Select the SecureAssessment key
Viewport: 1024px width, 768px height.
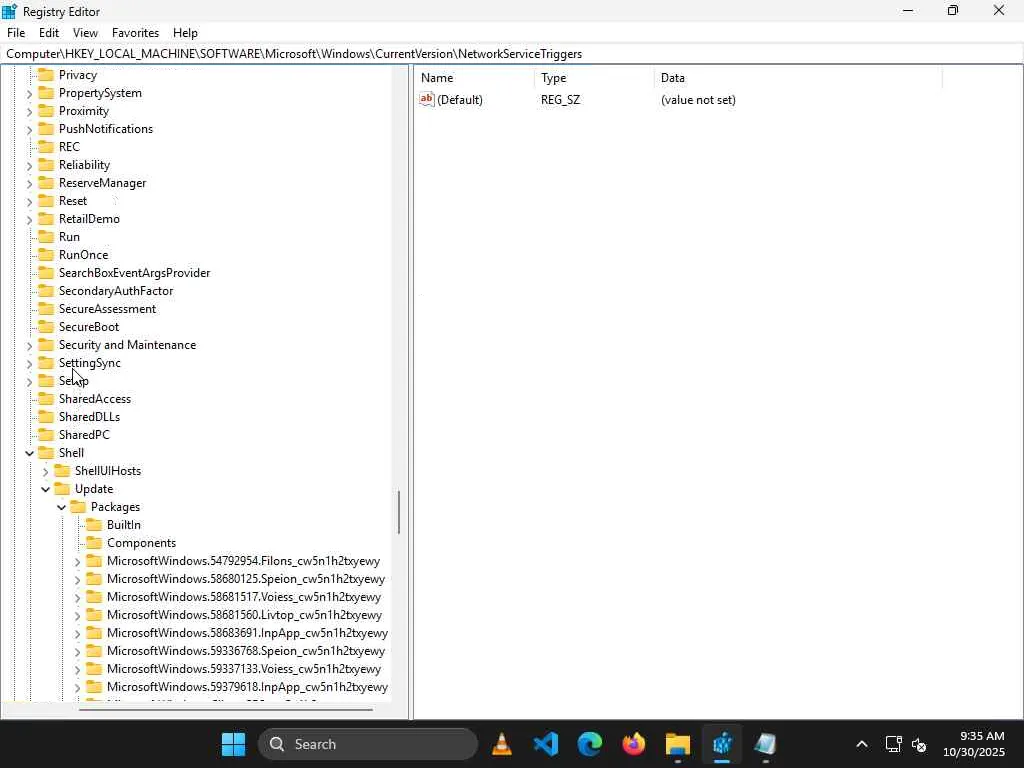click(107, 308)
